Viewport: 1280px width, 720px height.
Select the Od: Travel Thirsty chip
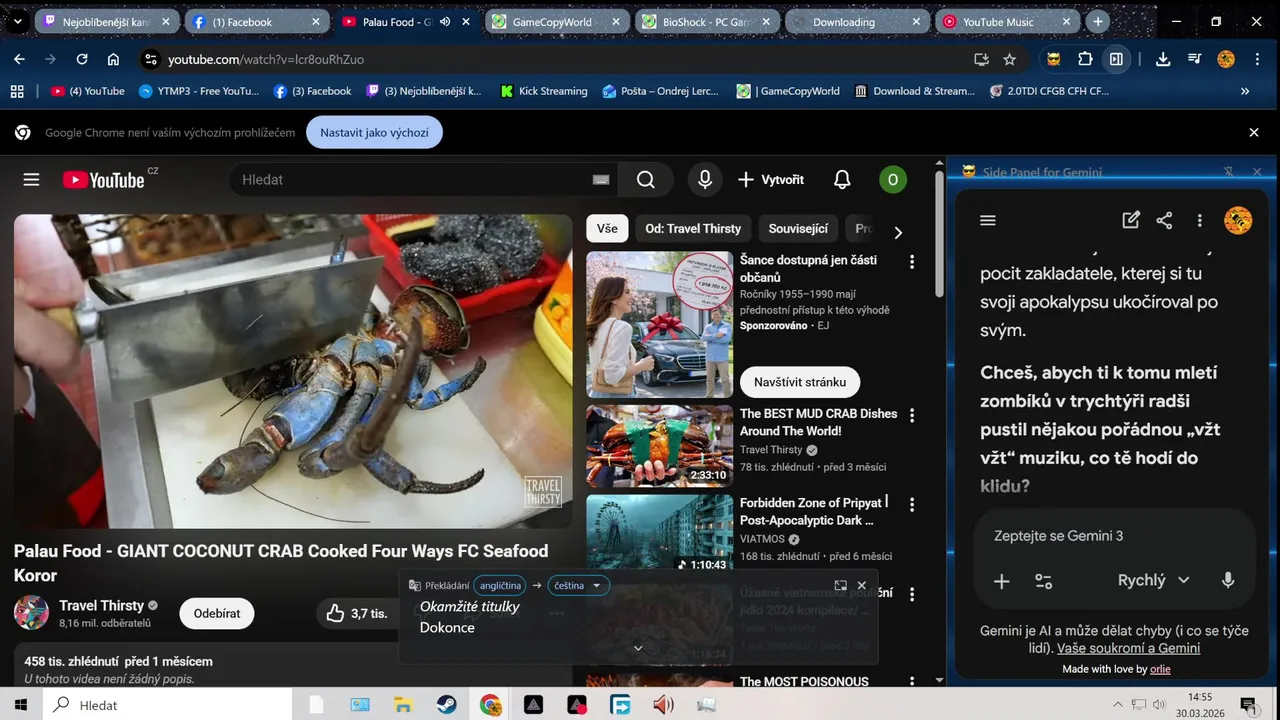(x=693, y=228)
